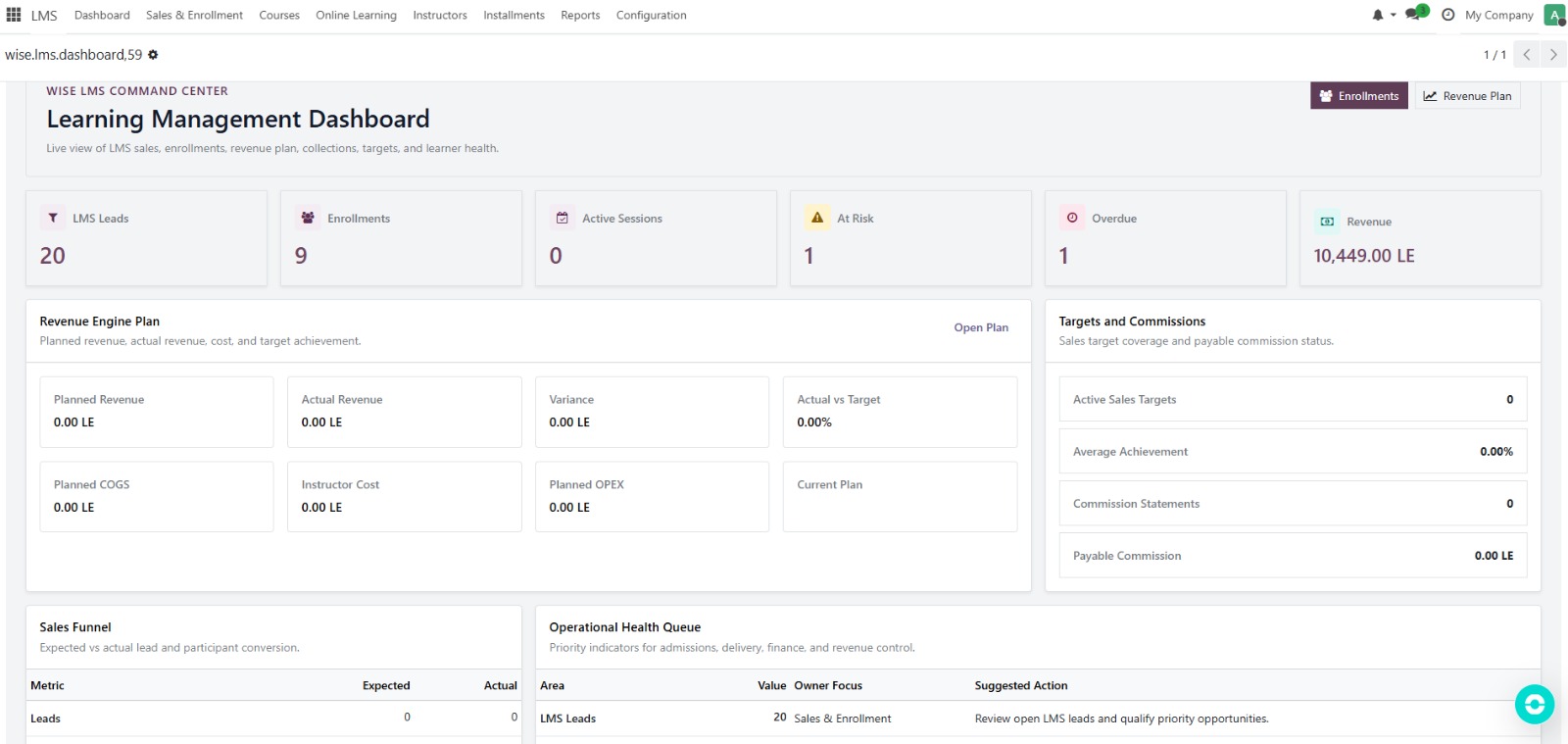The height and width of the screenshot is (744, 1568).
Task: Click the clock activities icon
Action: pyautogui.click(x=1447, y=15)
